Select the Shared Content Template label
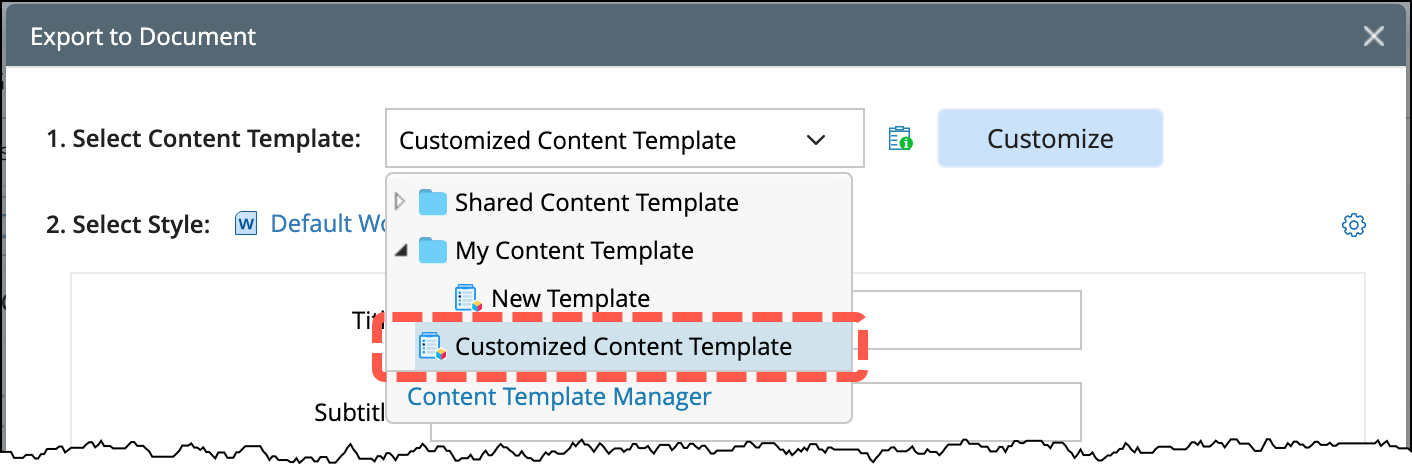This screenshot has height=464, width=1412. [596, 202]
